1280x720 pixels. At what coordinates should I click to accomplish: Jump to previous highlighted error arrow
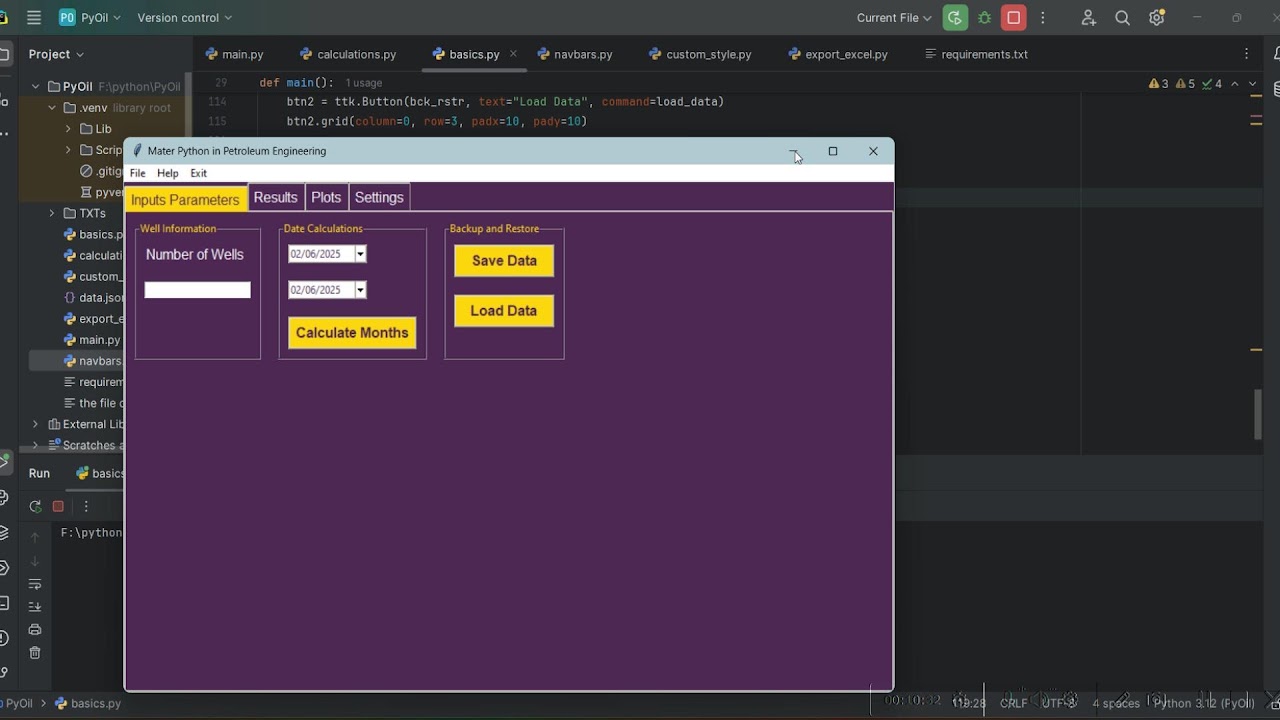coord(1235,84)
